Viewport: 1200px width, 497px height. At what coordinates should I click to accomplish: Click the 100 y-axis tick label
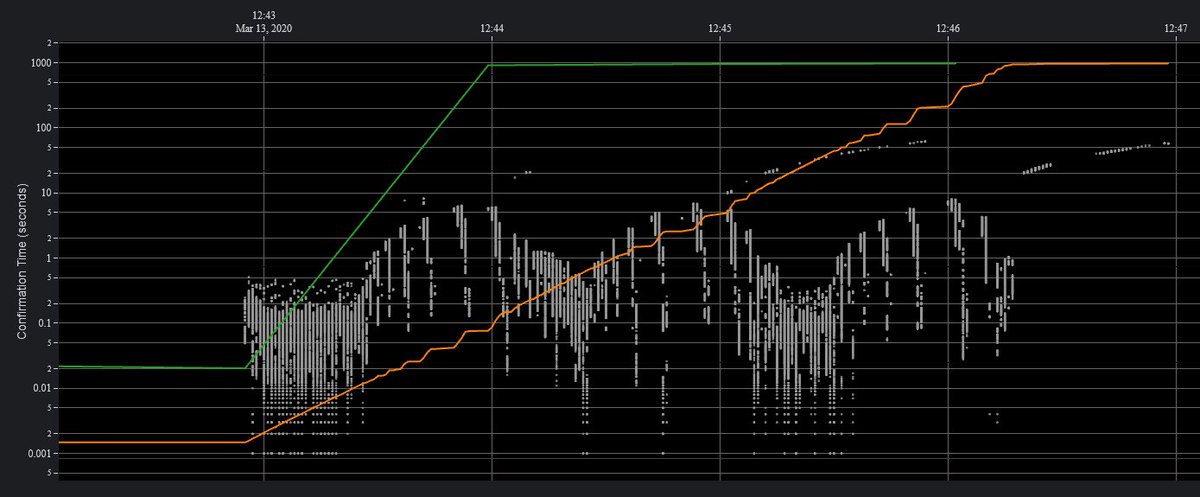43,128
